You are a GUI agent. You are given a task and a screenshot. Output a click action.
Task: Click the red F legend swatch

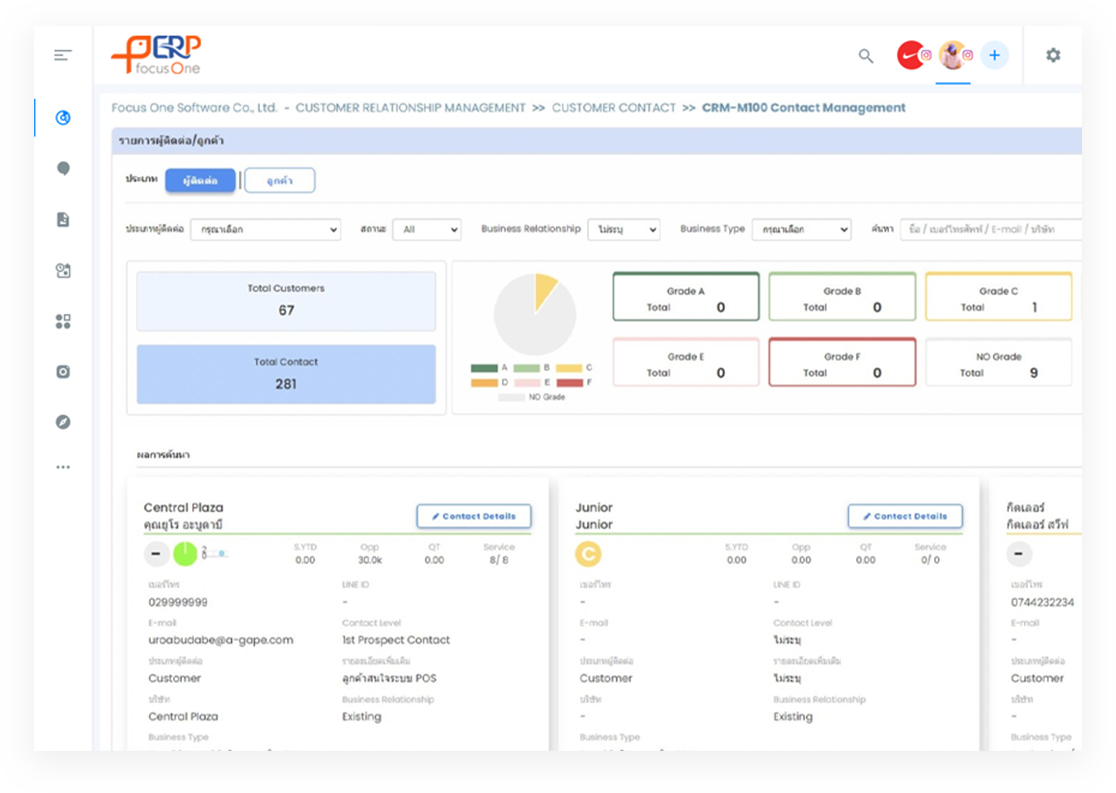(569, 383)
